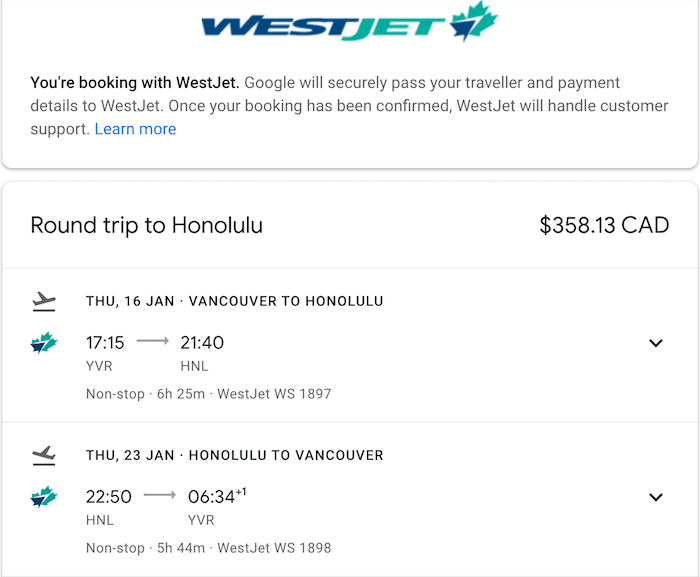Click the 21:40 HNL arrival time
Viewport: 700px width, 577px height.
pos(202,343)
